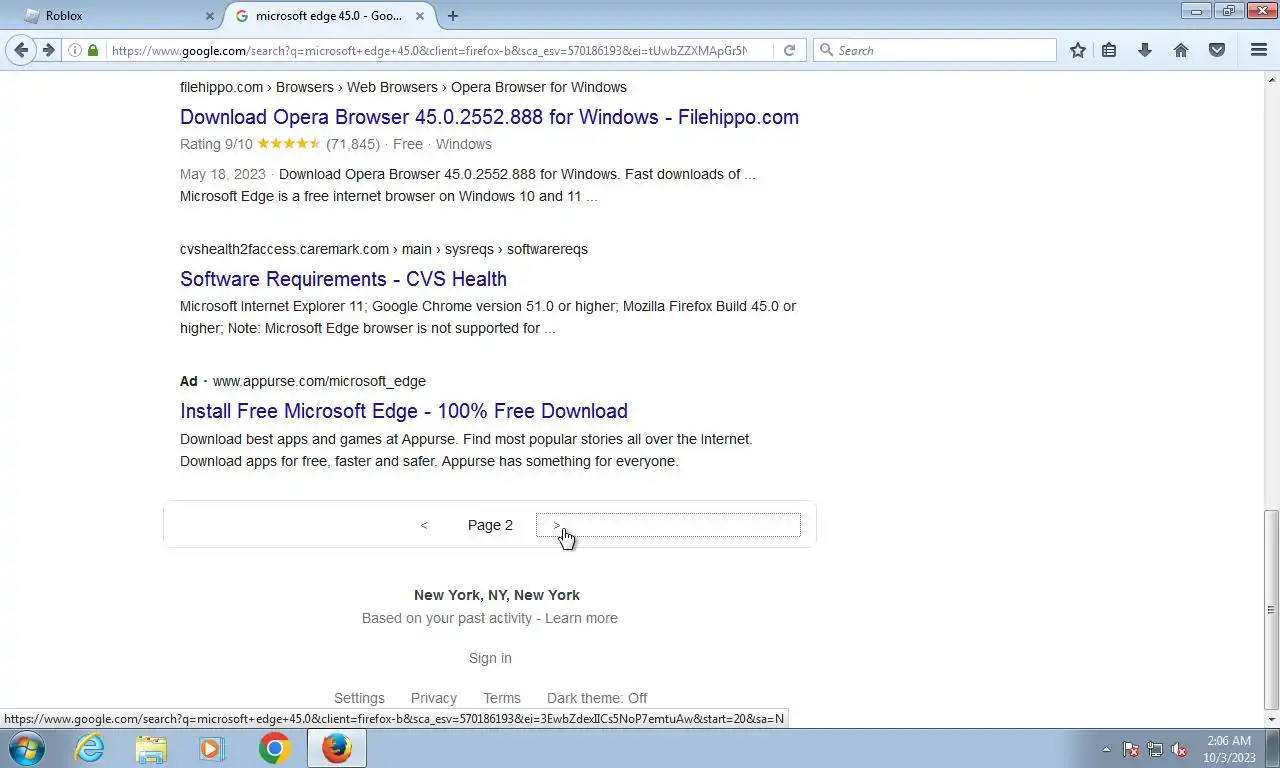
Task: Open network status icon in tray
Action: pyautogui.click(x=1155, y=749)
